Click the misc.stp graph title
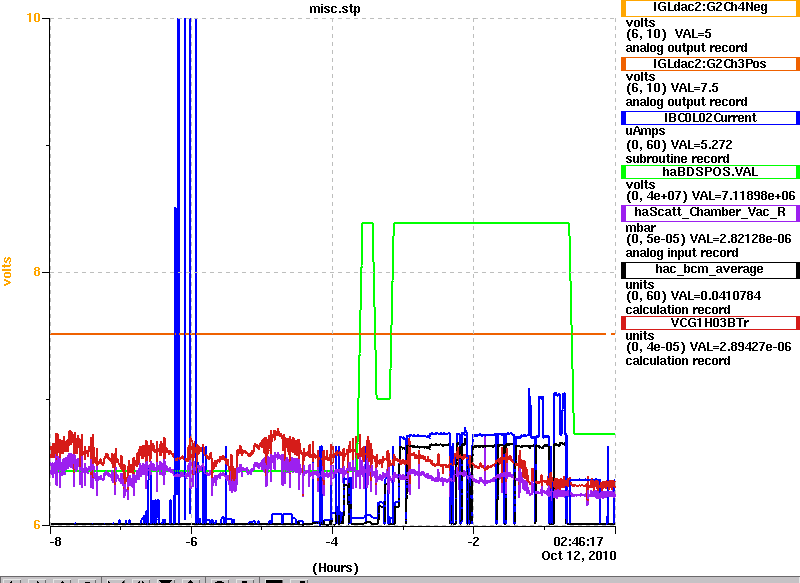Image resolution: width=800 pixels, height=583 pixels. coord(335,9)
